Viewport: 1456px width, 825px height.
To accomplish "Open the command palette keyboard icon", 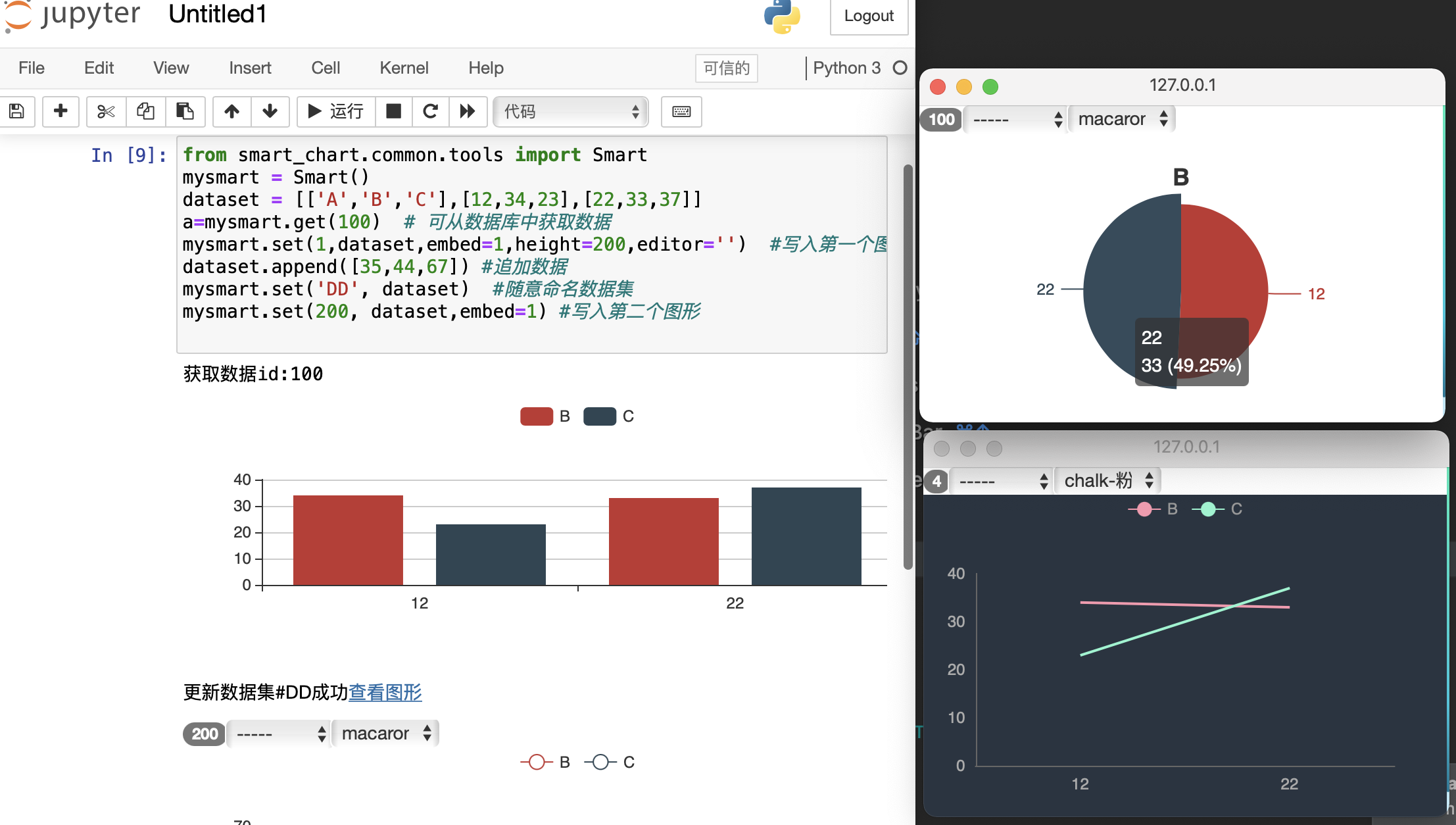I will [x=681, y=111].
